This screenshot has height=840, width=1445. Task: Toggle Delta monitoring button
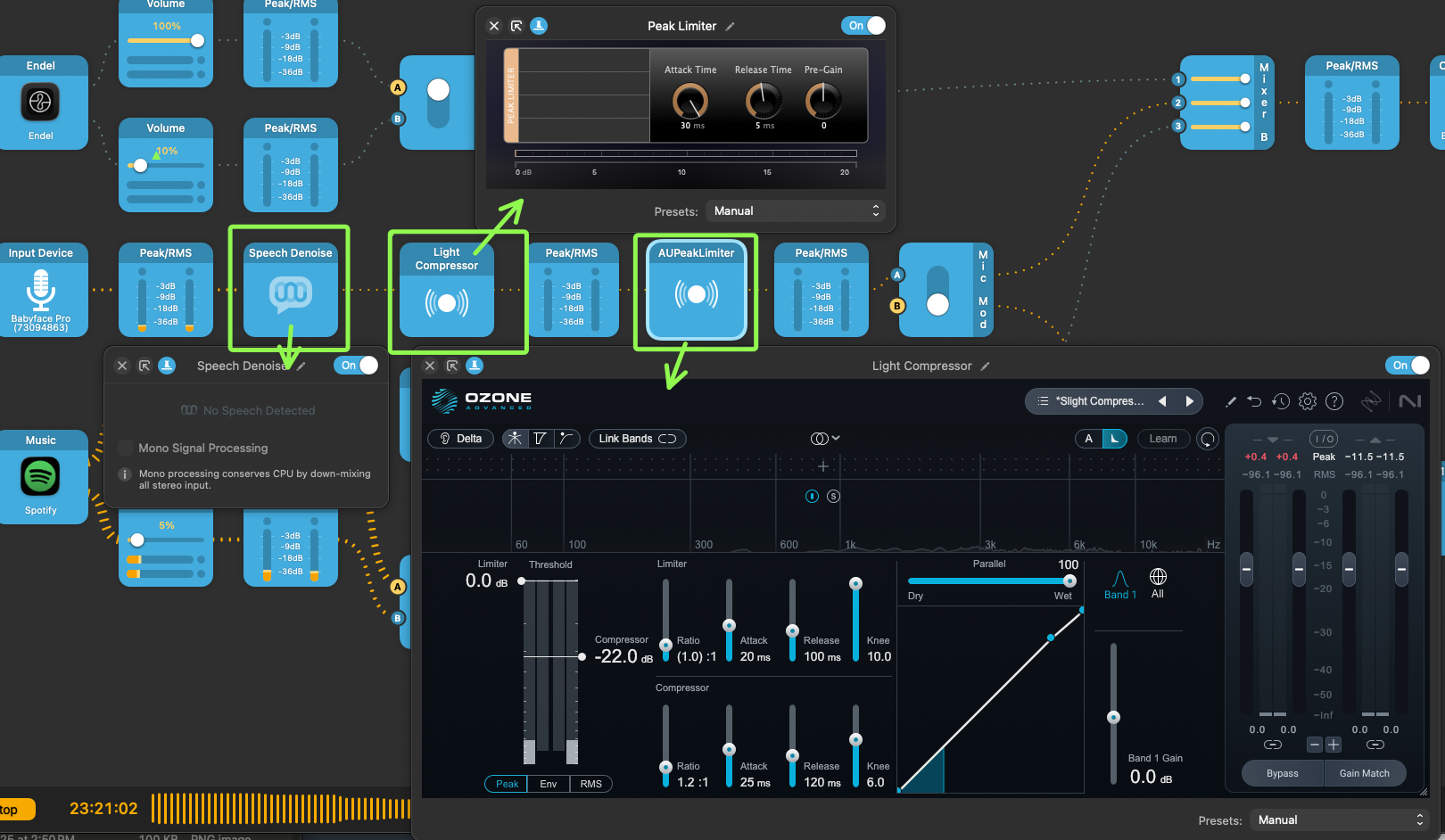(x=461, y=439)
